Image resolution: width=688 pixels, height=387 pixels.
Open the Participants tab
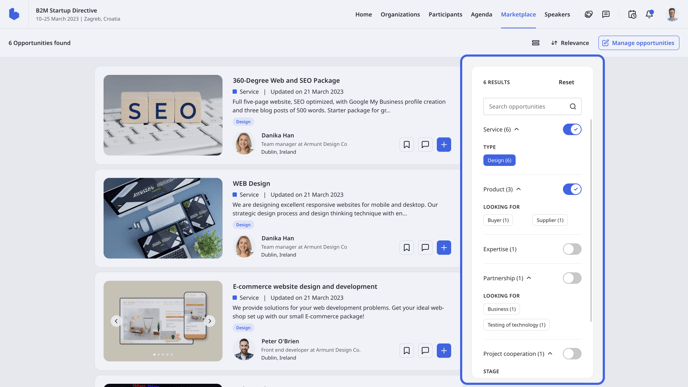click(445, 14)
